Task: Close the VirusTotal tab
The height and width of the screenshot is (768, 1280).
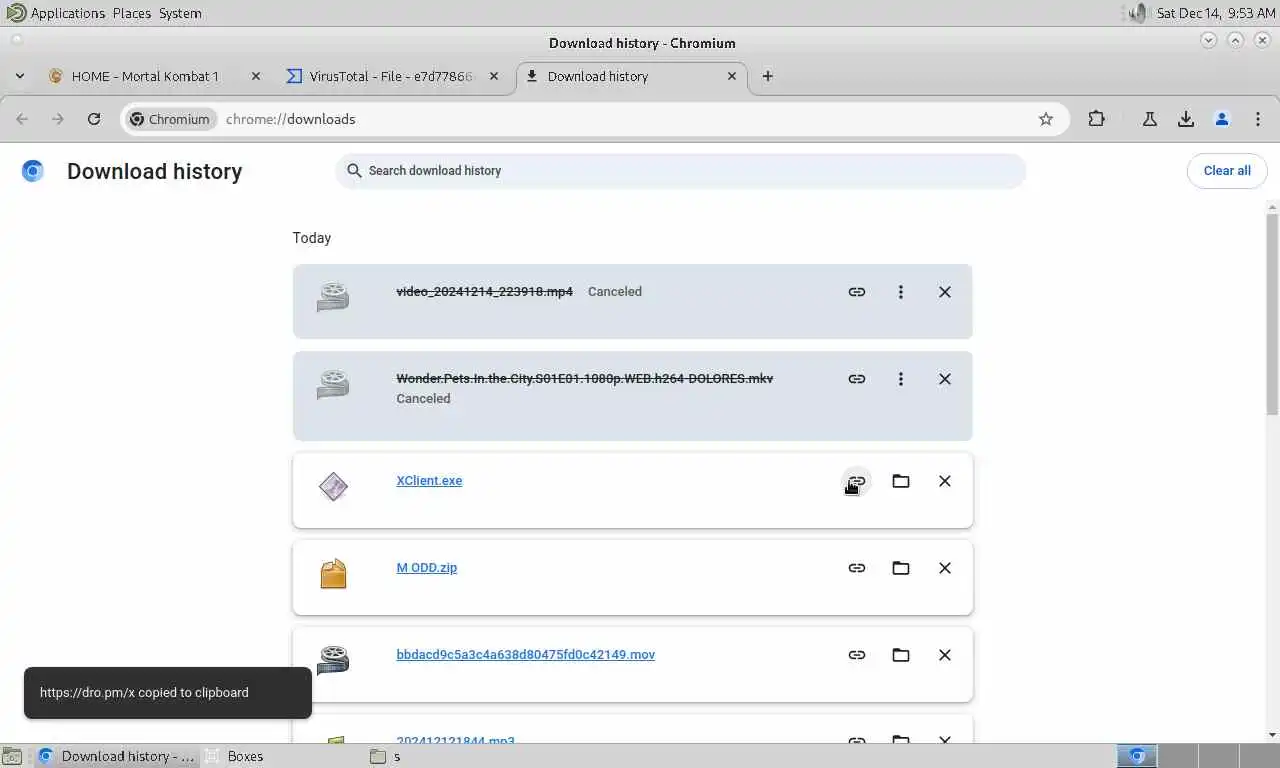Action: 494,76
